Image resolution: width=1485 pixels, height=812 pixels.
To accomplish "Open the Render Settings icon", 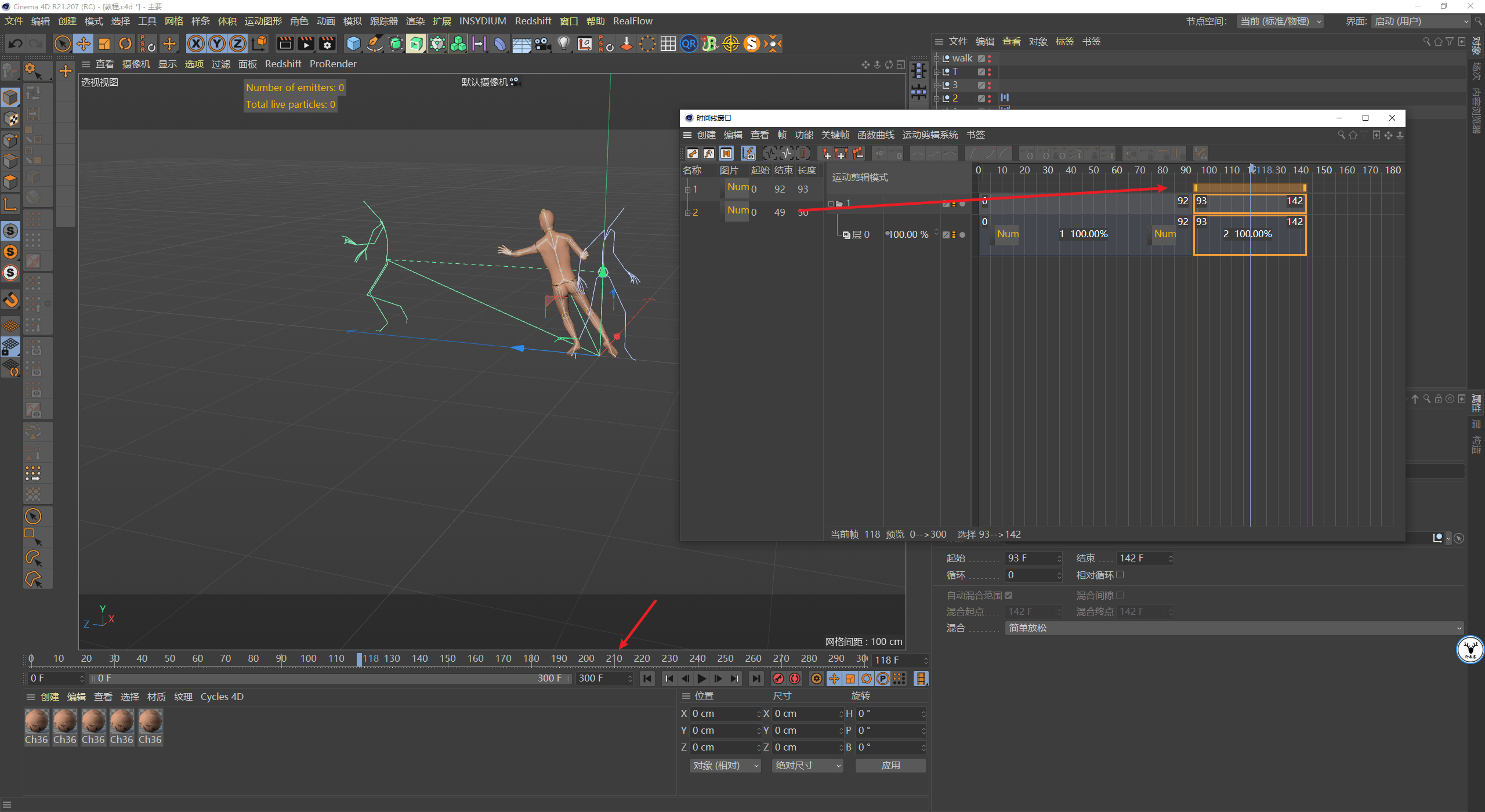I will coord(327,44).
